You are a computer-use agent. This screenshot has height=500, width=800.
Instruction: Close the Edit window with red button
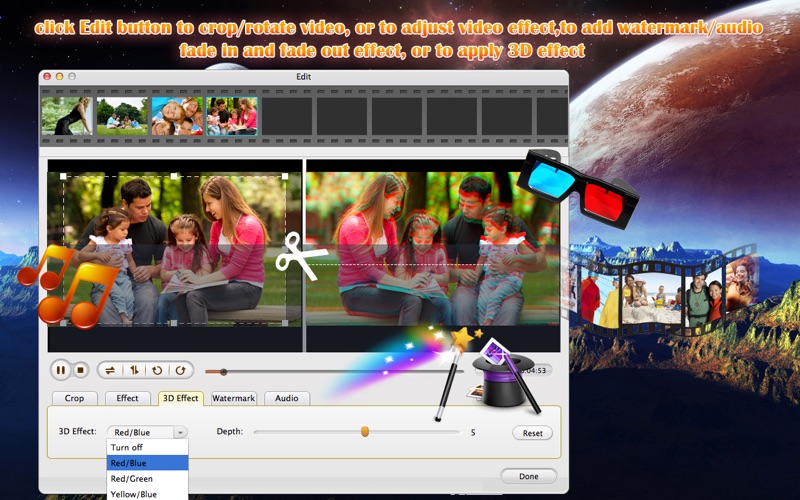pos(47,77)
